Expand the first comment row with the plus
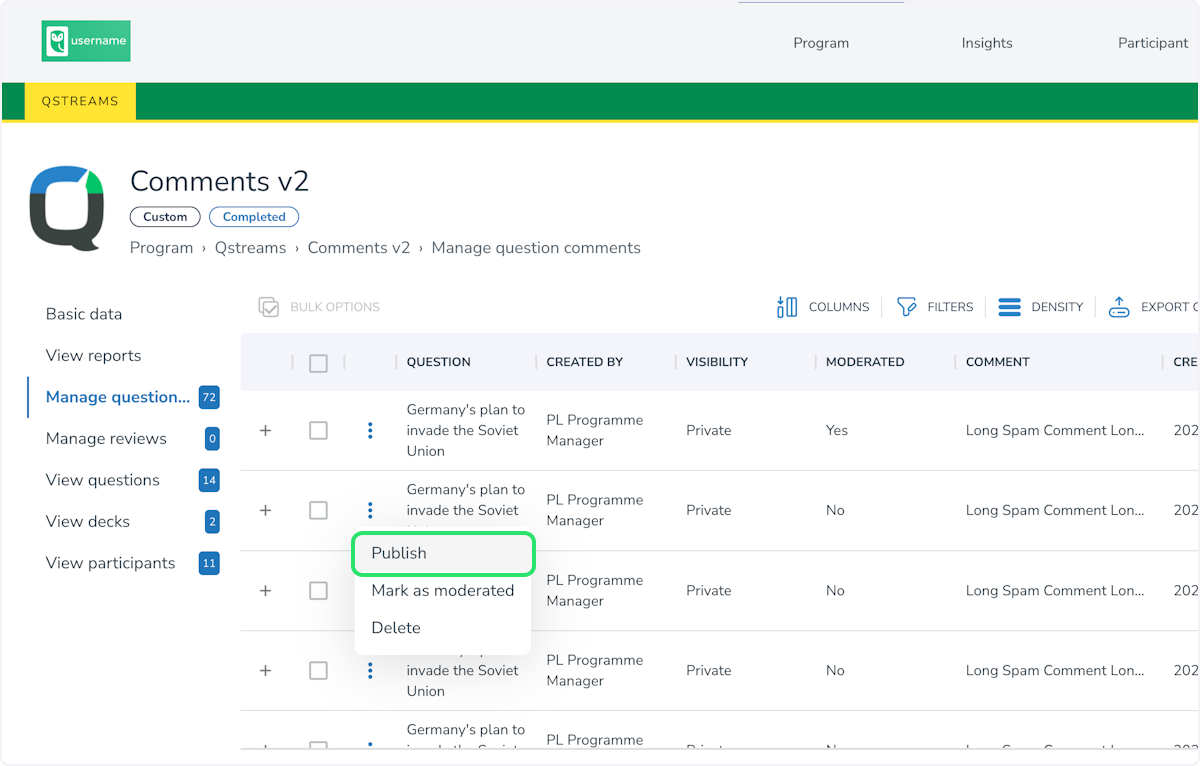 [265, 430]
